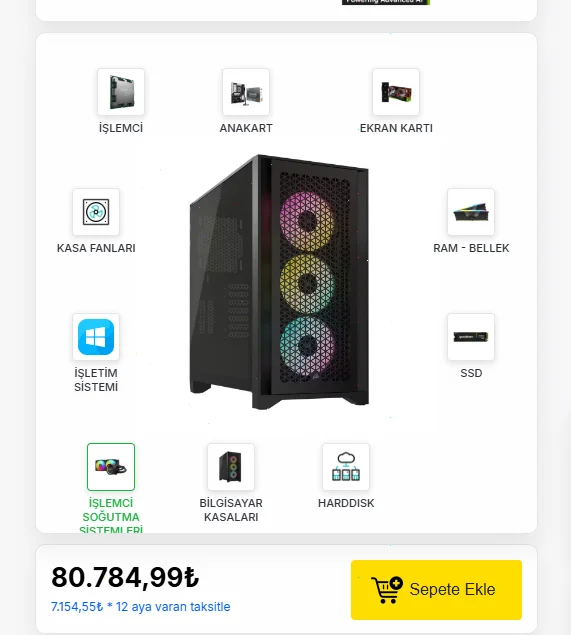Choose the Ekran Kartı graphics card icon
This screenshot has width=571, height=635.
(396, 92)
